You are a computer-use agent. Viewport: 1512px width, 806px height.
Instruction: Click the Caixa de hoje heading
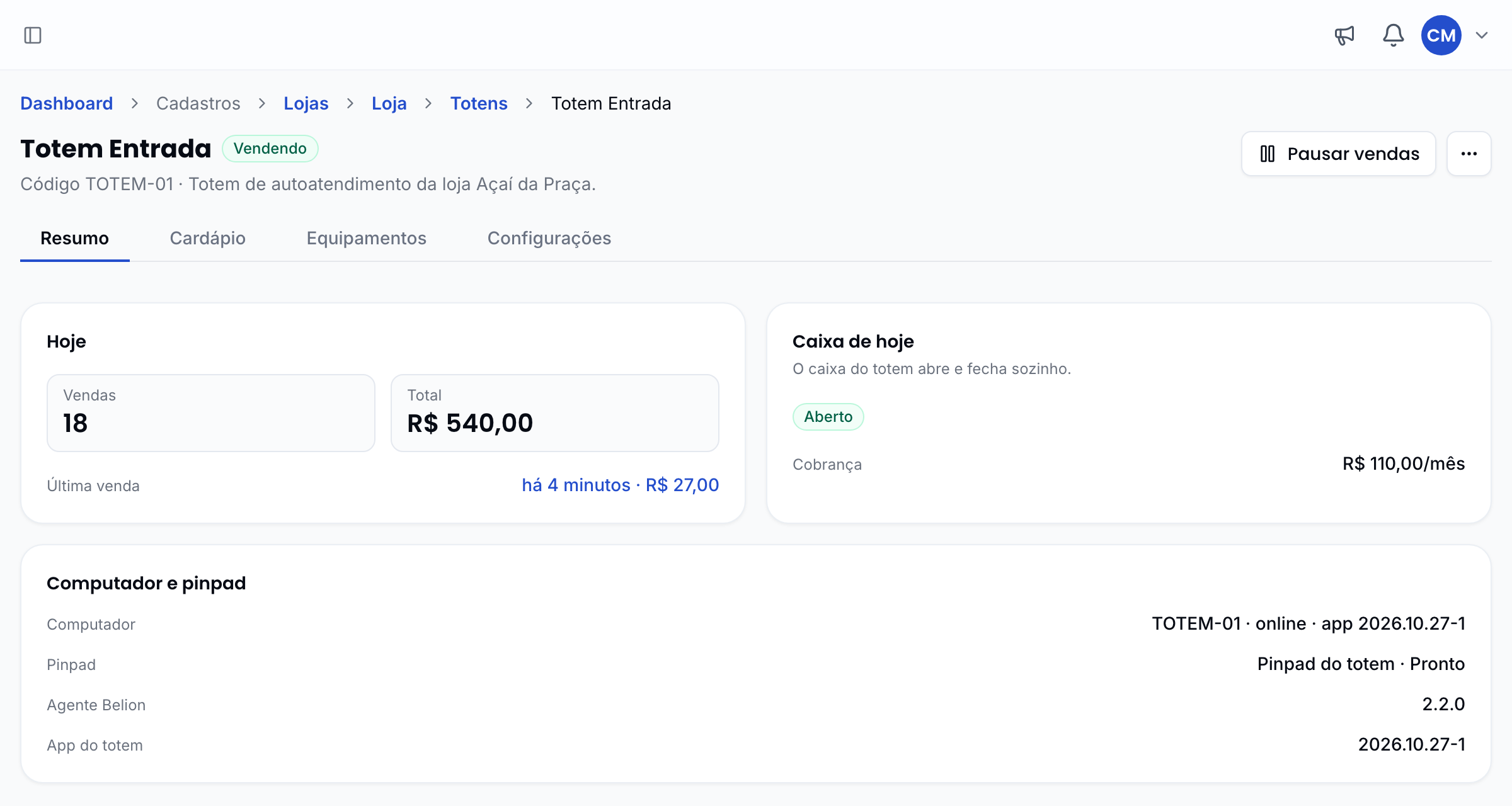853,341
